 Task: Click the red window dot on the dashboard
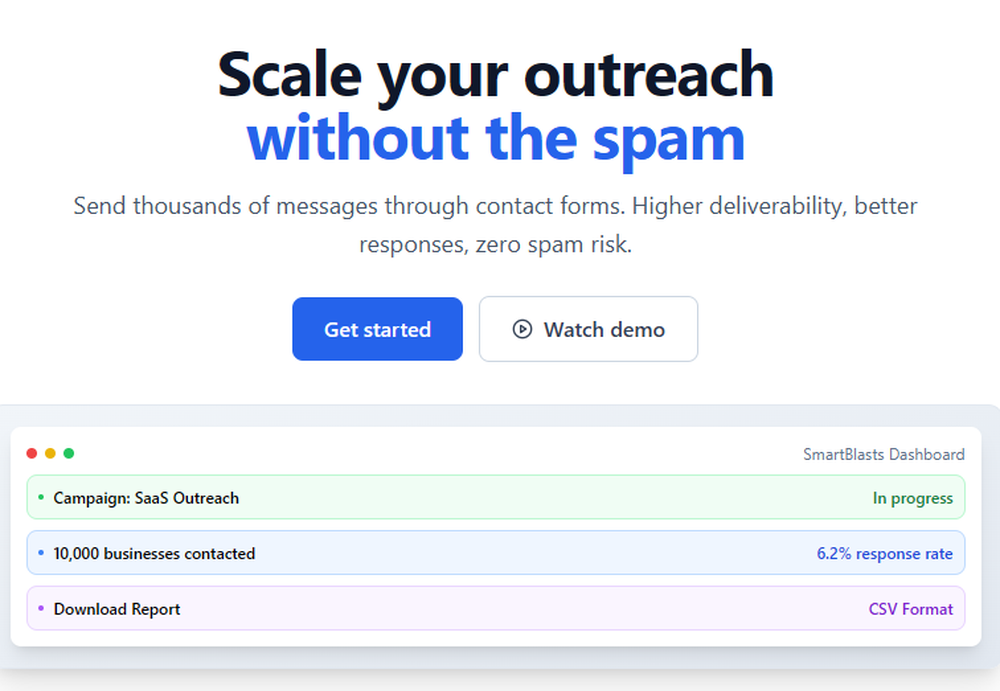click(x=31, y=453)
